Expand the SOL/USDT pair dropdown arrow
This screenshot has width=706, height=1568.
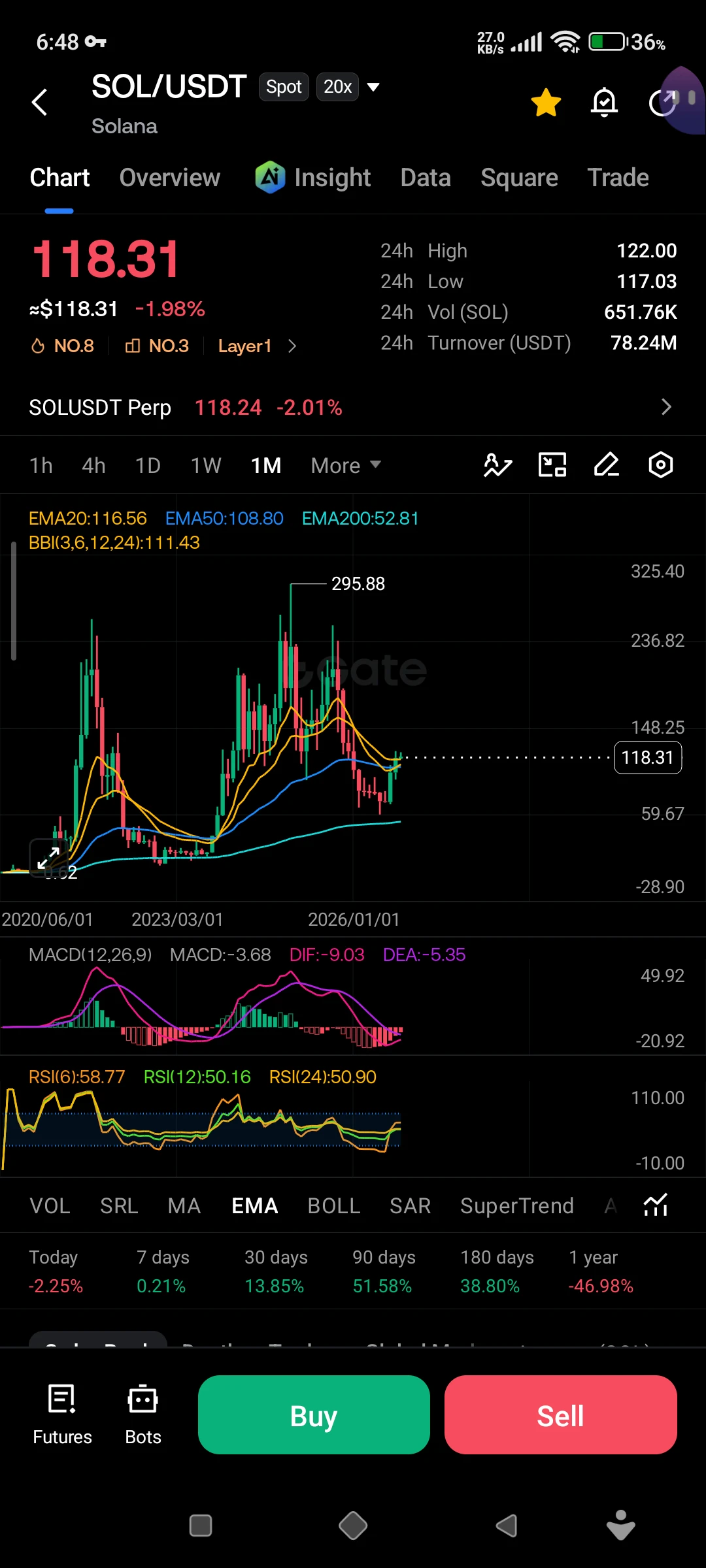pyautogui.click(x=373, y=87)
